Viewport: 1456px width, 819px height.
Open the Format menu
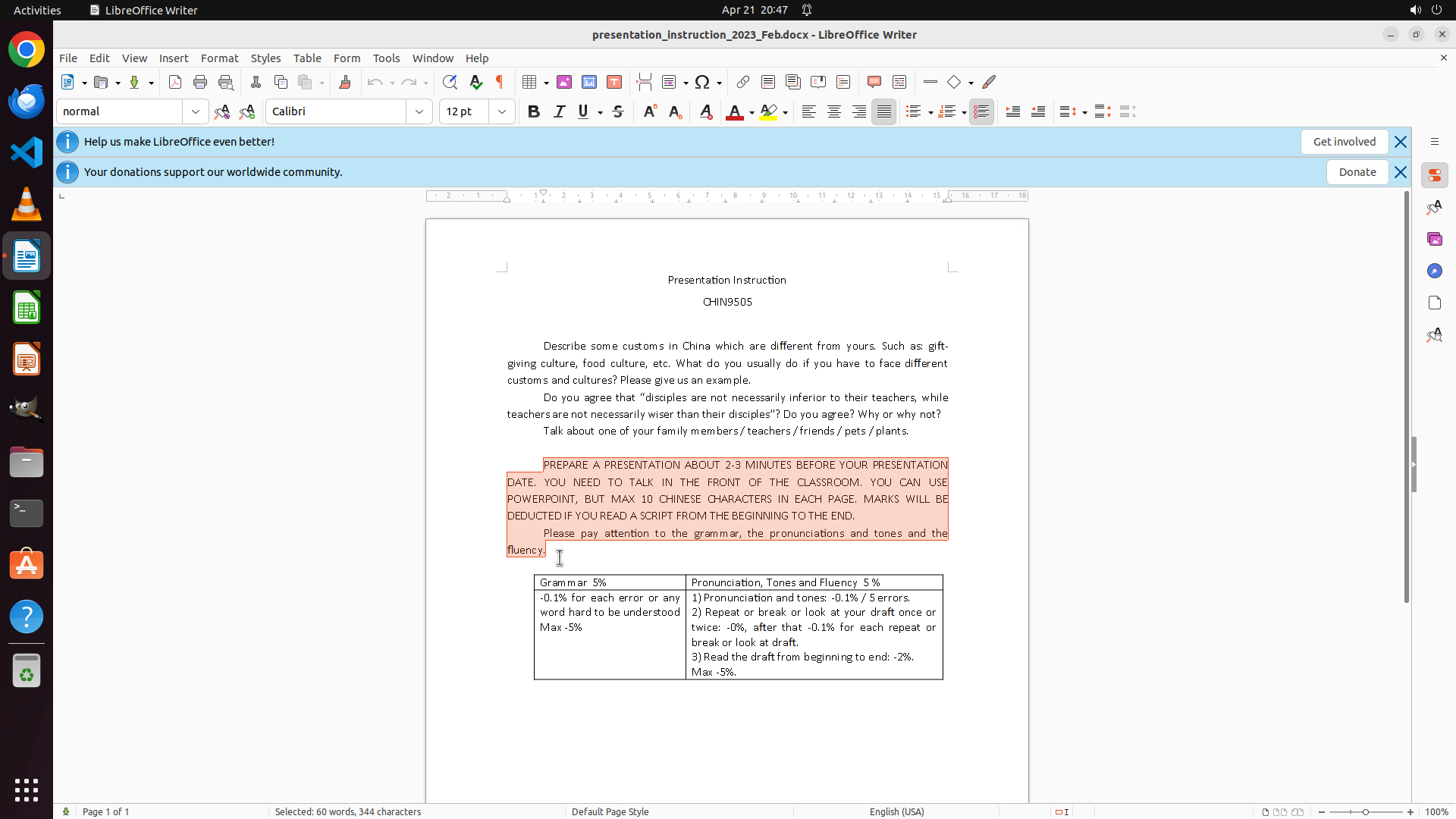point(219,58)
